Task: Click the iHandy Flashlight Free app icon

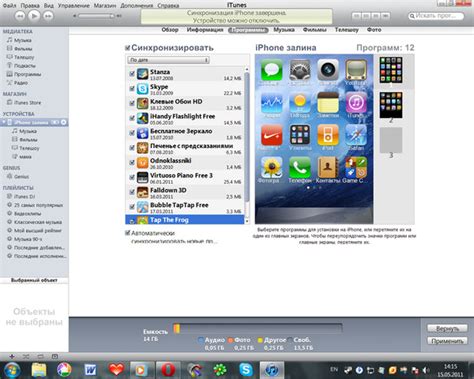Action: coord(142,118)
